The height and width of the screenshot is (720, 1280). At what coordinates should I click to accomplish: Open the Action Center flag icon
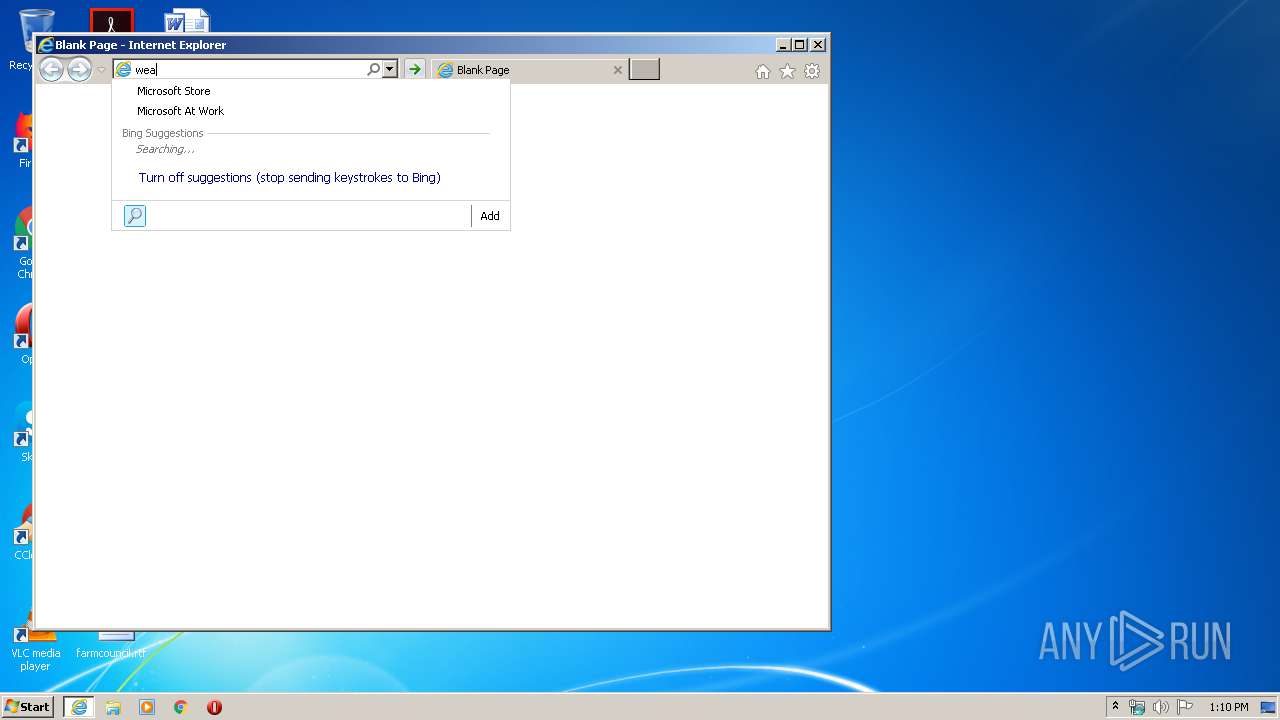(1185, 707)
